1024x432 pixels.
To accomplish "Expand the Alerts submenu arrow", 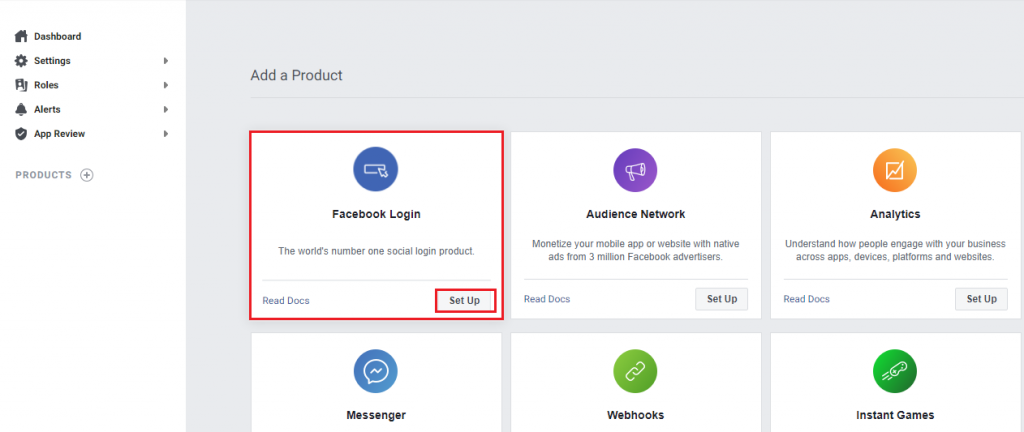I will pos(166,109).
